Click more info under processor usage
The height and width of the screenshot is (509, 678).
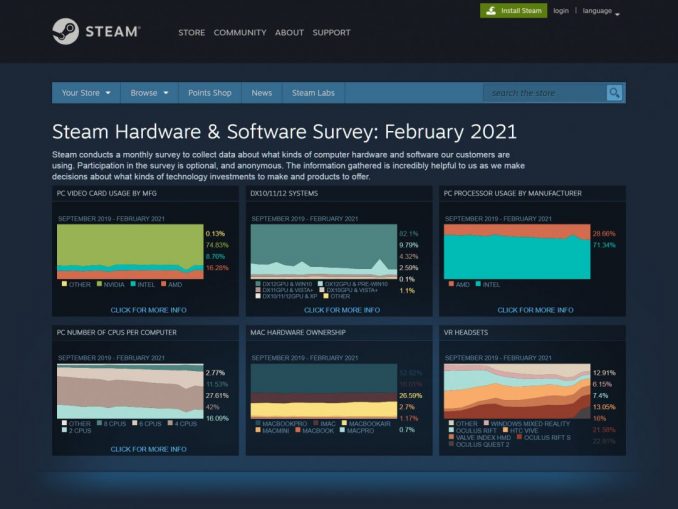tap(535, 310)
